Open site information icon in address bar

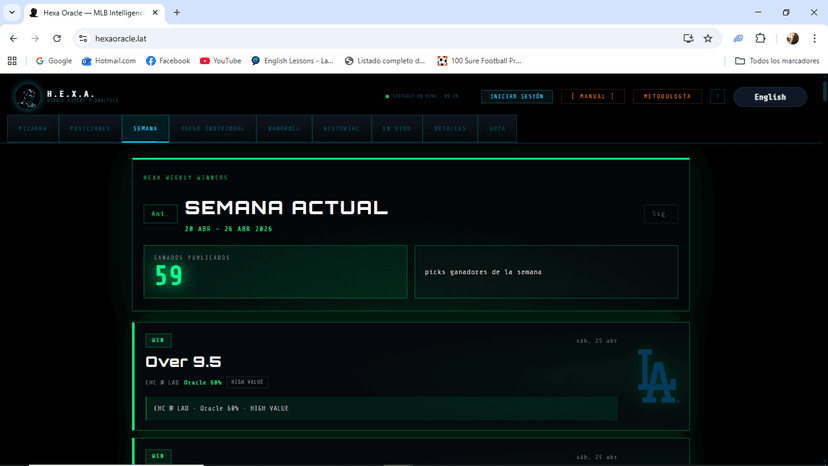coord(83,39)
